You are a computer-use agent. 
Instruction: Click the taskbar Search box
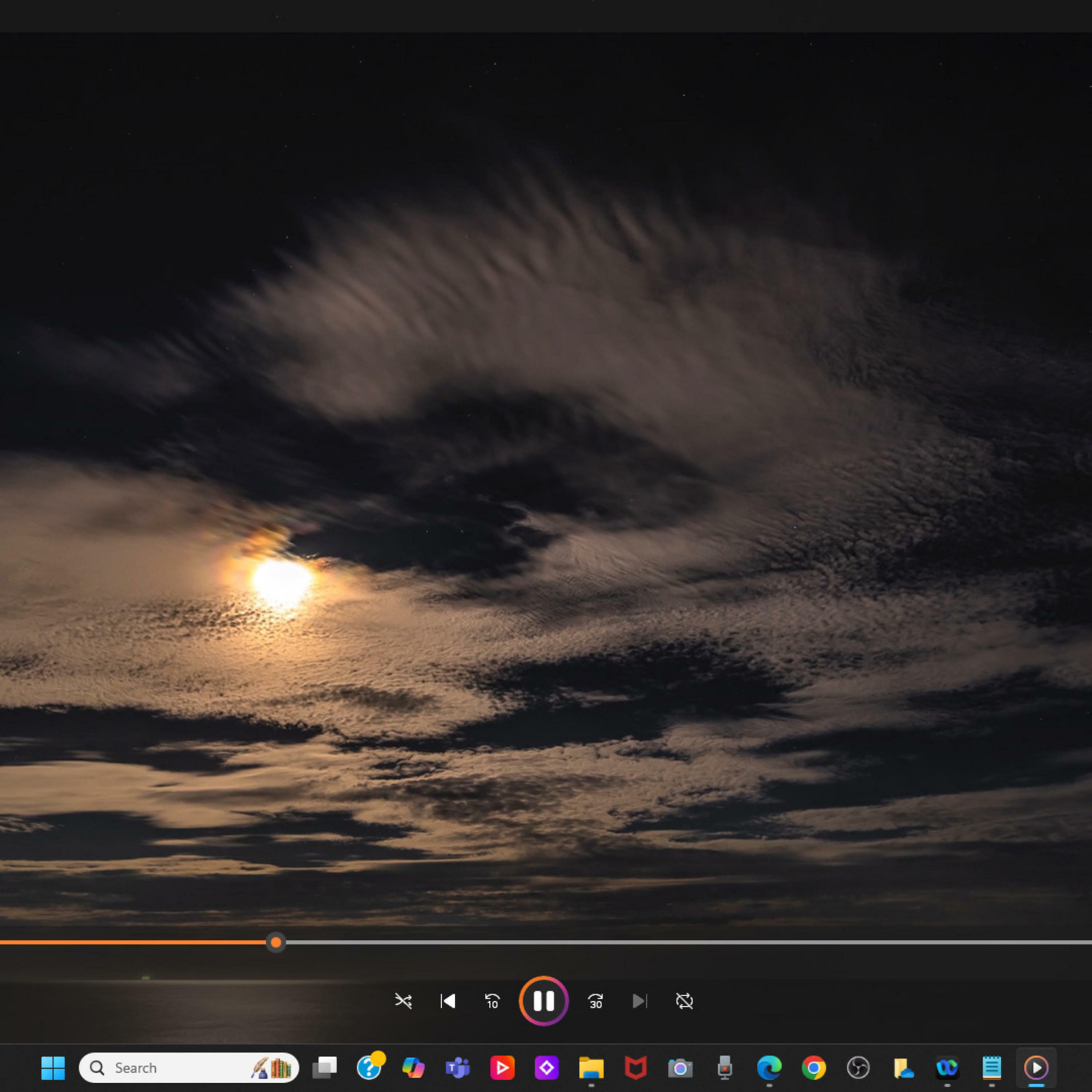(170, 1068)
